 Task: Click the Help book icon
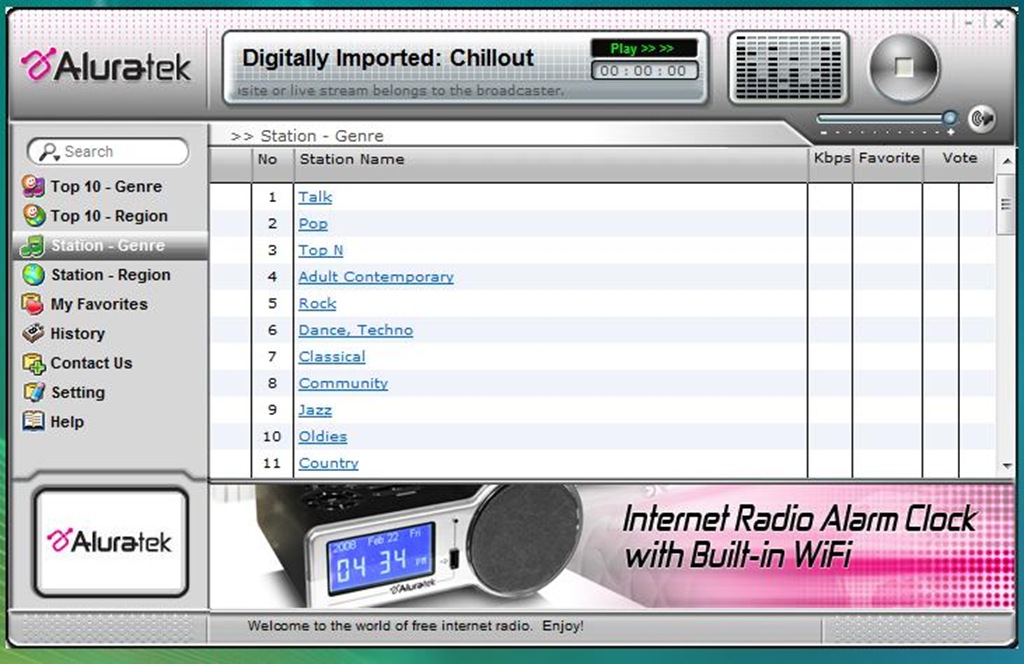[x=34, y=422]
